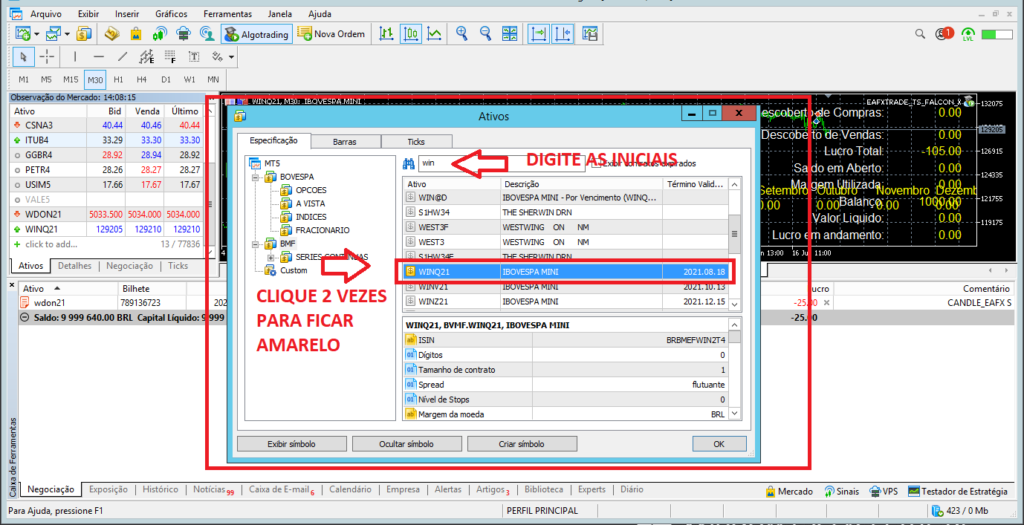Zoom out of the chart

pyautogui.click(x=485, y=34)
